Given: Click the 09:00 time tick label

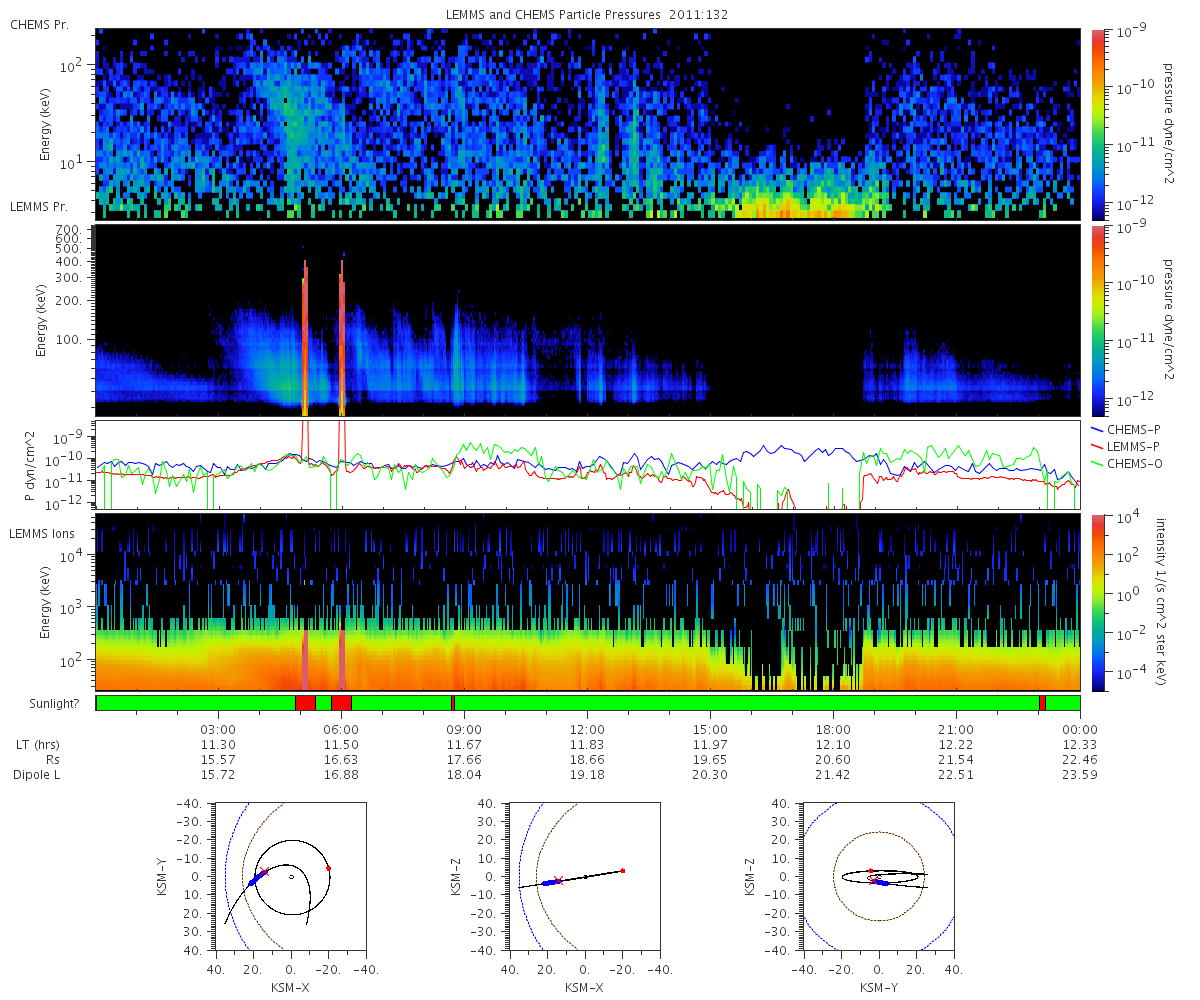Looking at the screenshot, I should (465, 730).
